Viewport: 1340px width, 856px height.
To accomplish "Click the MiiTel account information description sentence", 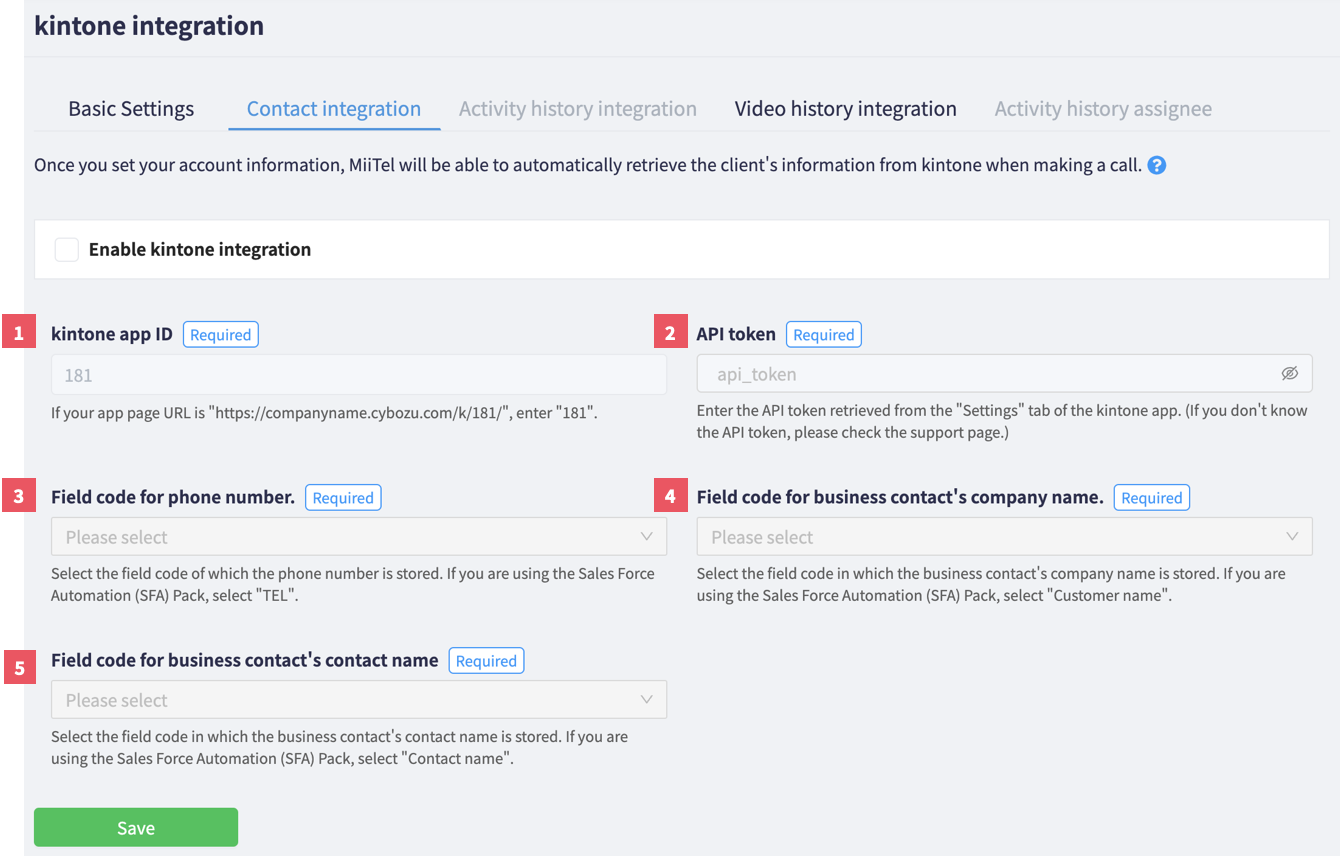I will click(588, 165).
